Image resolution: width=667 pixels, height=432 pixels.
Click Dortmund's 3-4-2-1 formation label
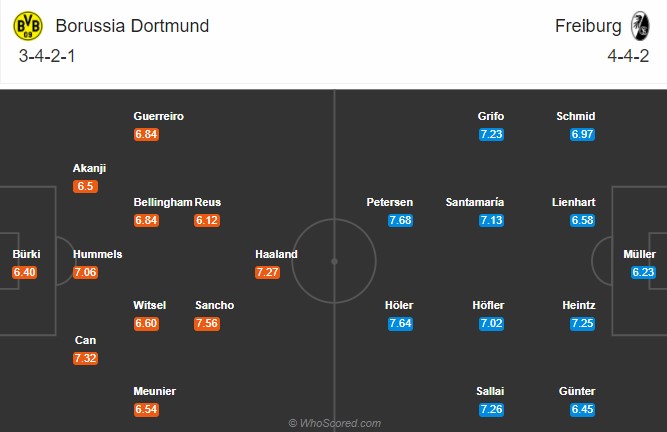coord(47,56)
